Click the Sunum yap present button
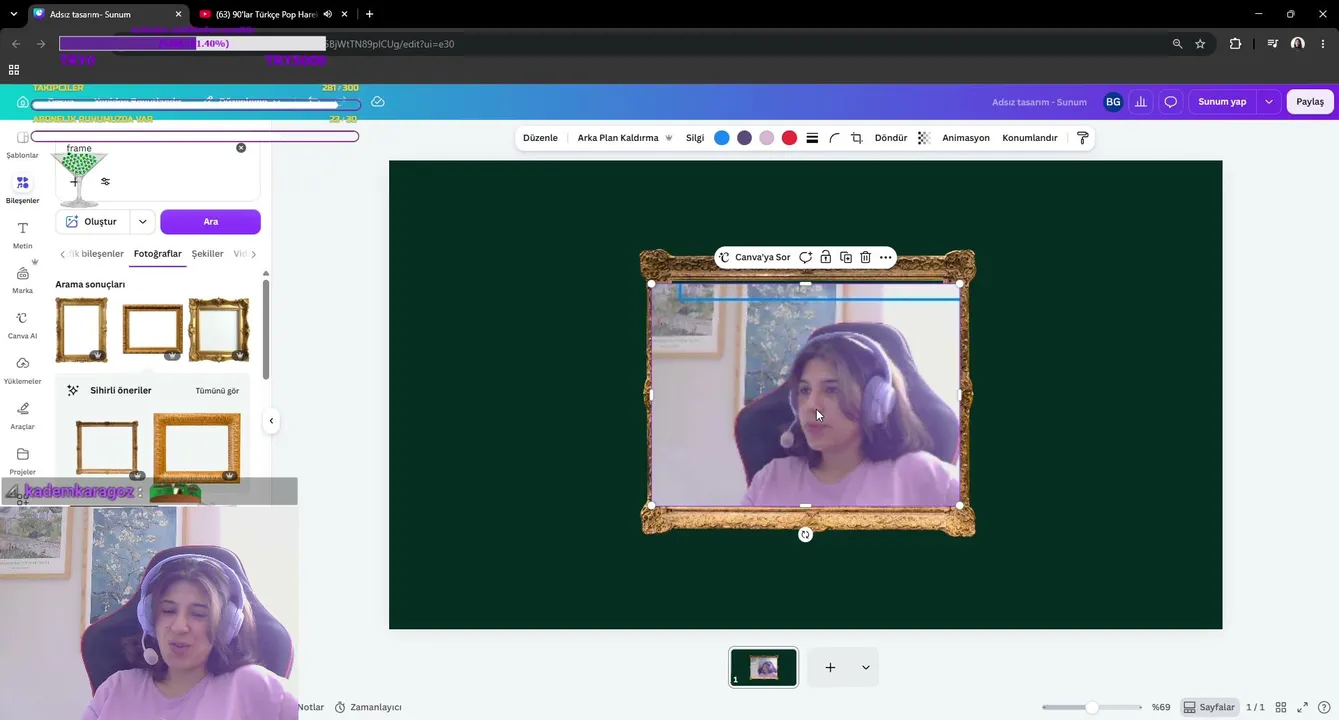1339x720 pixels. 1222,102
